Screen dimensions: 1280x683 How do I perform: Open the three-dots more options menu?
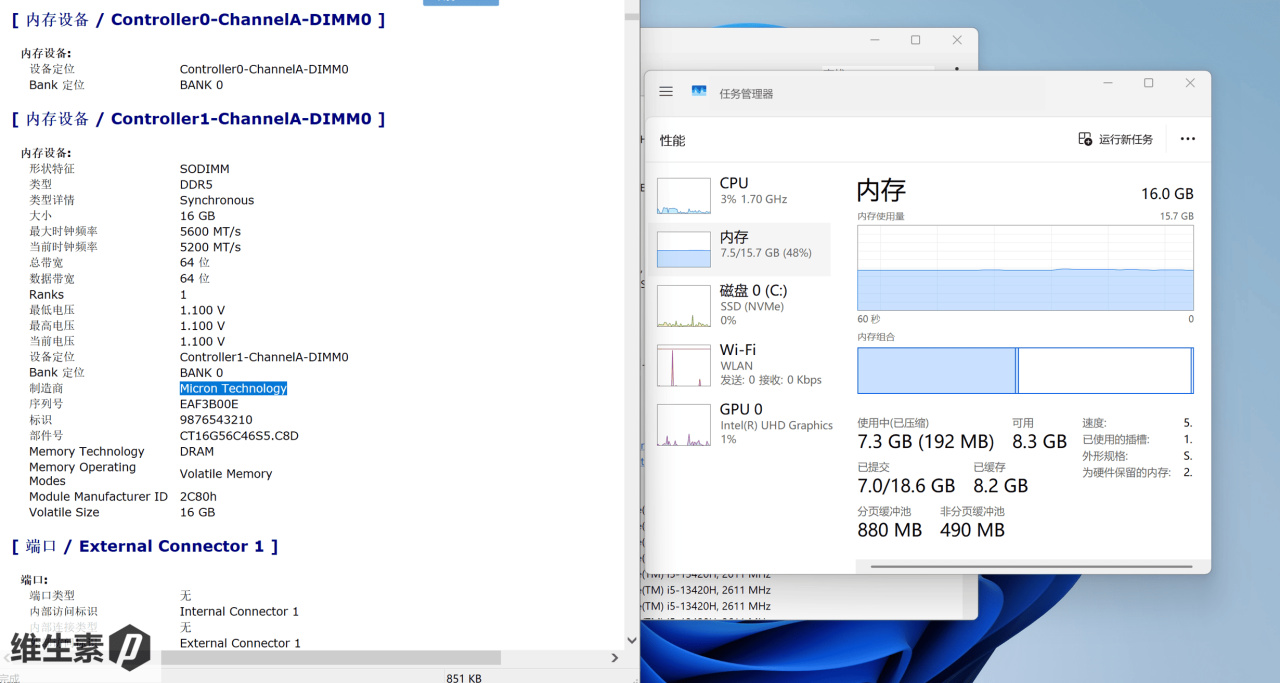tap(1187, 139)
